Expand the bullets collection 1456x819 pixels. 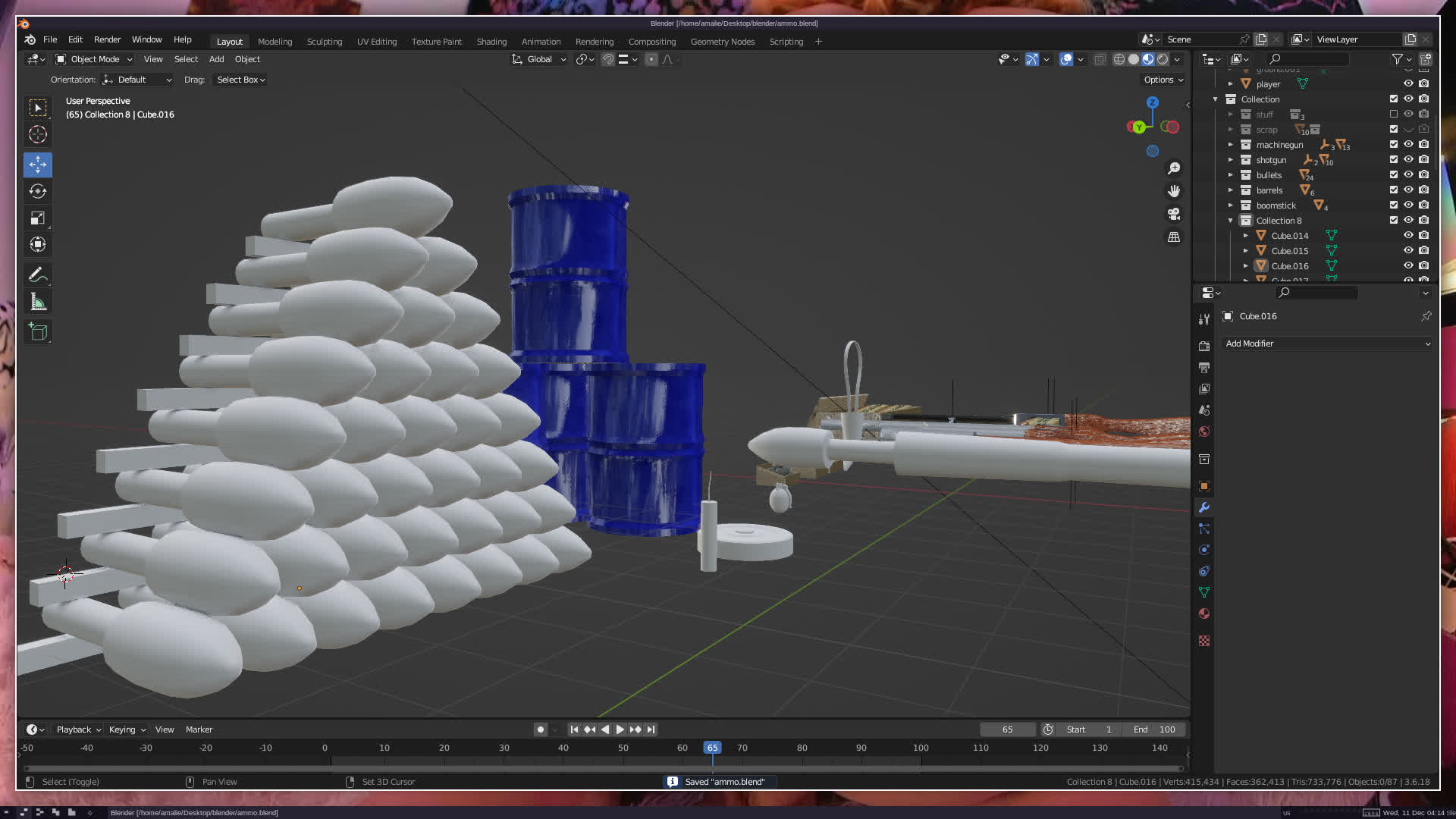pyautogui.click(x=1231, y=175)
